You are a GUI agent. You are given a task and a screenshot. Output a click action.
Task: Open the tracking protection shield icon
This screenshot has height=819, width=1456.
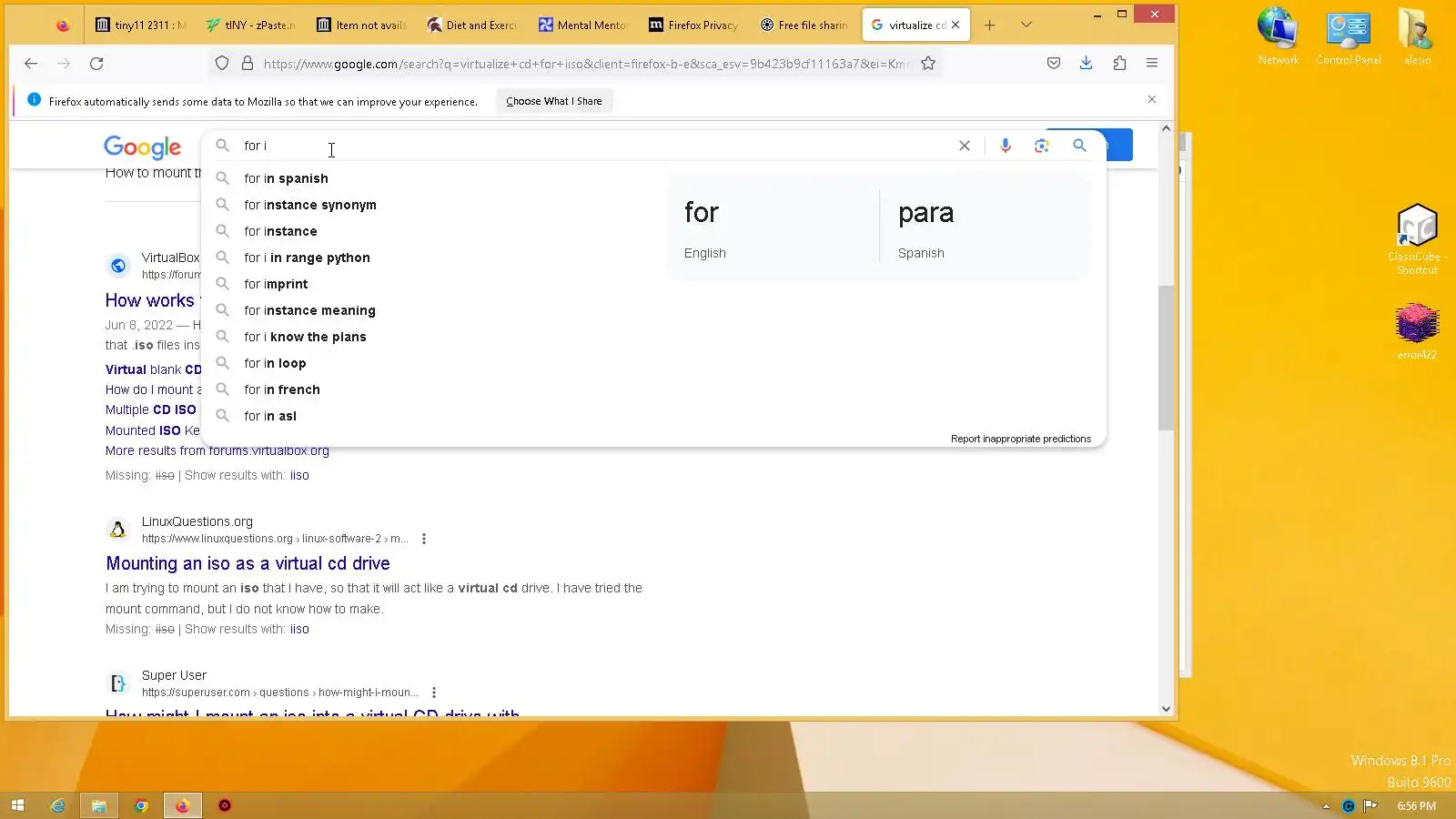(x=222, y=64)
